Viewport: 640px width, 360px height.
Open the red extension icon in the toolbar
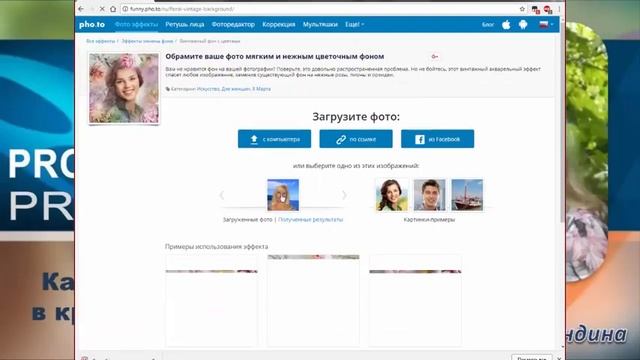point(547,9)
